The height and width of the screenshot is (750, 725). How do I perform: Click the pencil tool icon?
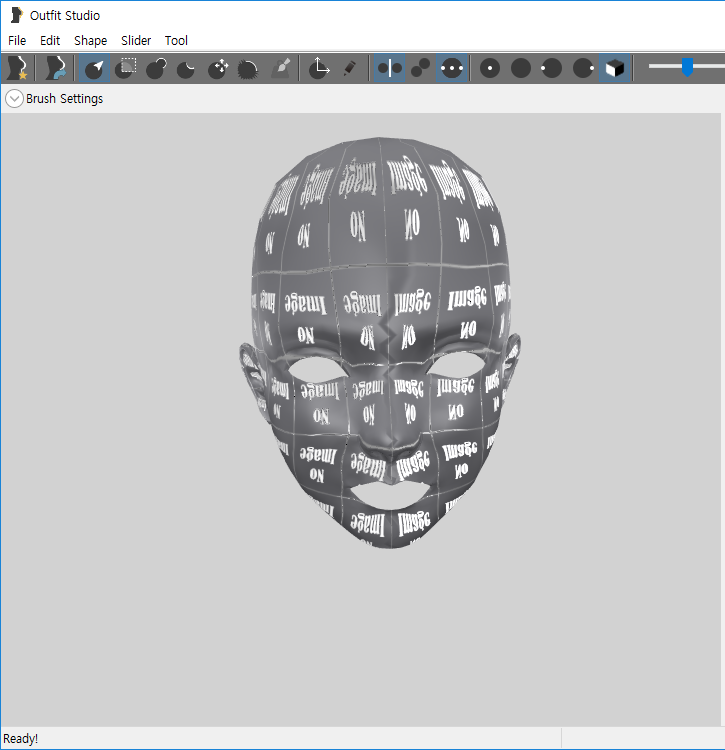(x=350, y=68)
